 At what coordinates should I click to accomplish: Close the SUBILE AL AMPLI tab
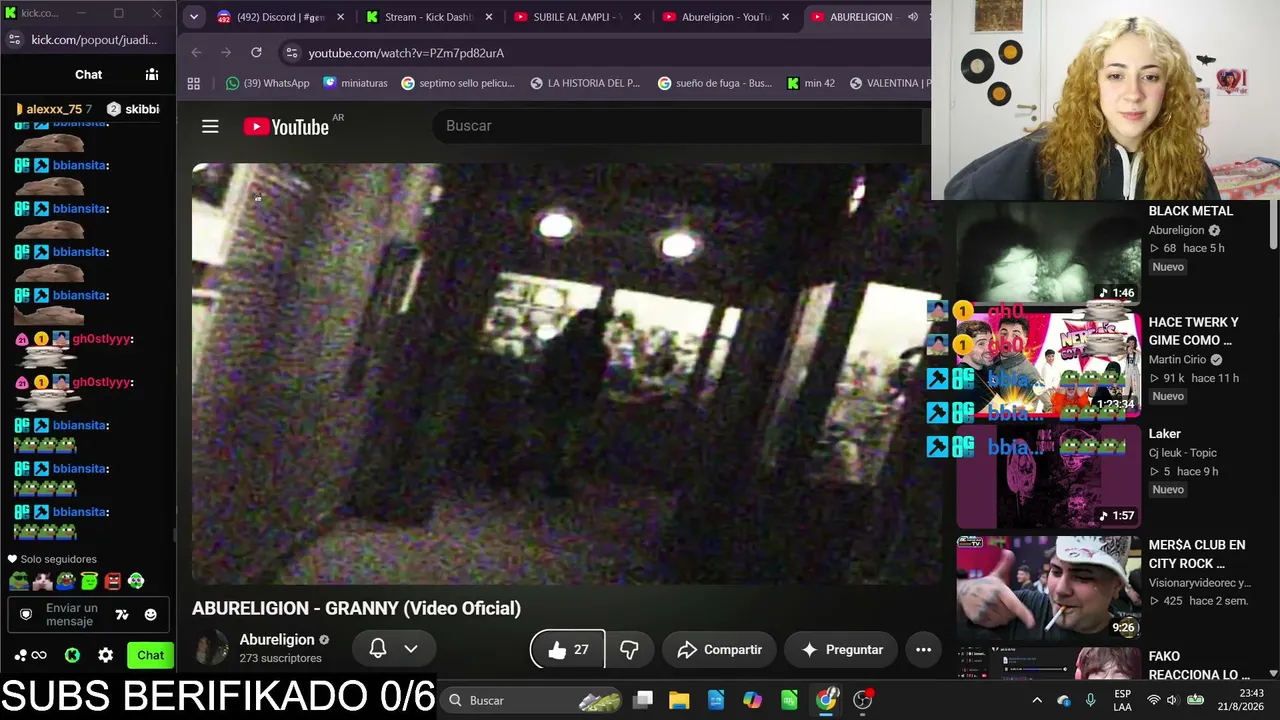click(637, 17)
